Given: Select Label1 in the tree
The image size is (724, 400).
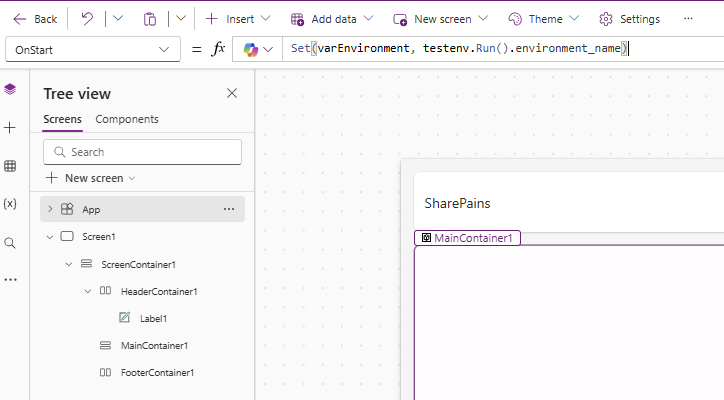Looking at the screenshot, I should [x=153, y=319].
